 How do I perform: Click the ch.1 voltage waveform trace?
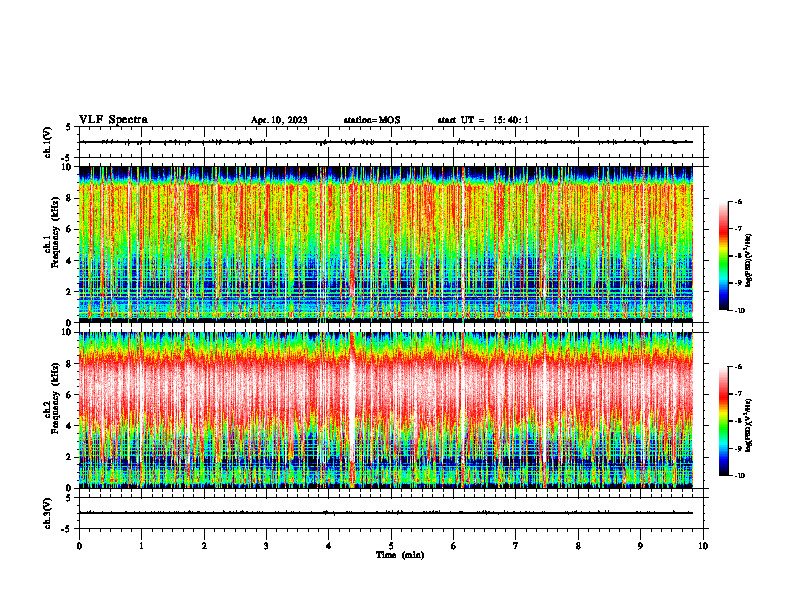click(x=386, y=142)
